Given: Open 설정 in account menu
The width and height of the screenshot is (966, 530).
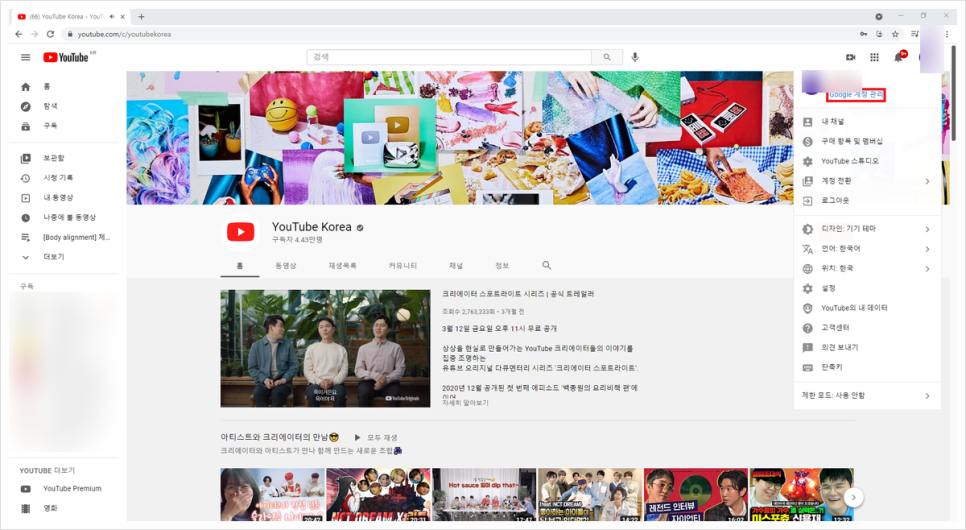Looking at the screenshot, I should coord(867,288).
